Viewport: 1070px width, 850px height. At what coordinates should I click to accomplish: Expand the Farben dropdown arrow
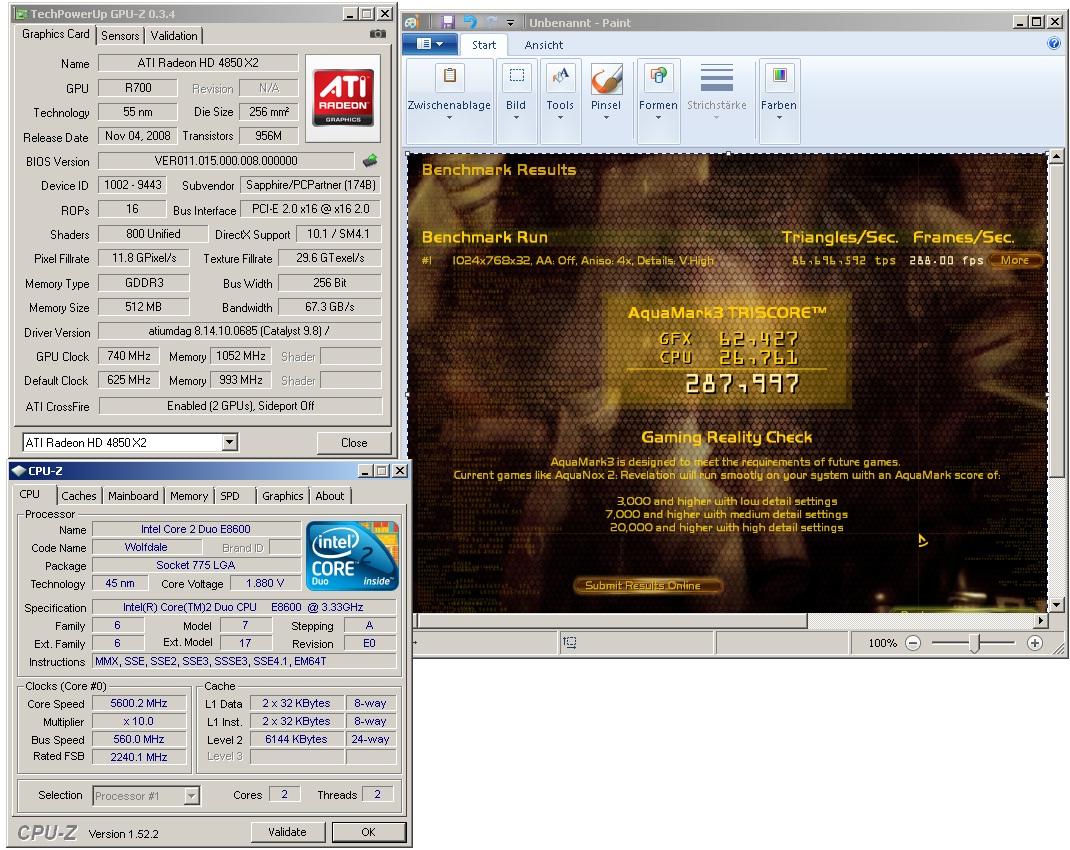click(779, 117)
